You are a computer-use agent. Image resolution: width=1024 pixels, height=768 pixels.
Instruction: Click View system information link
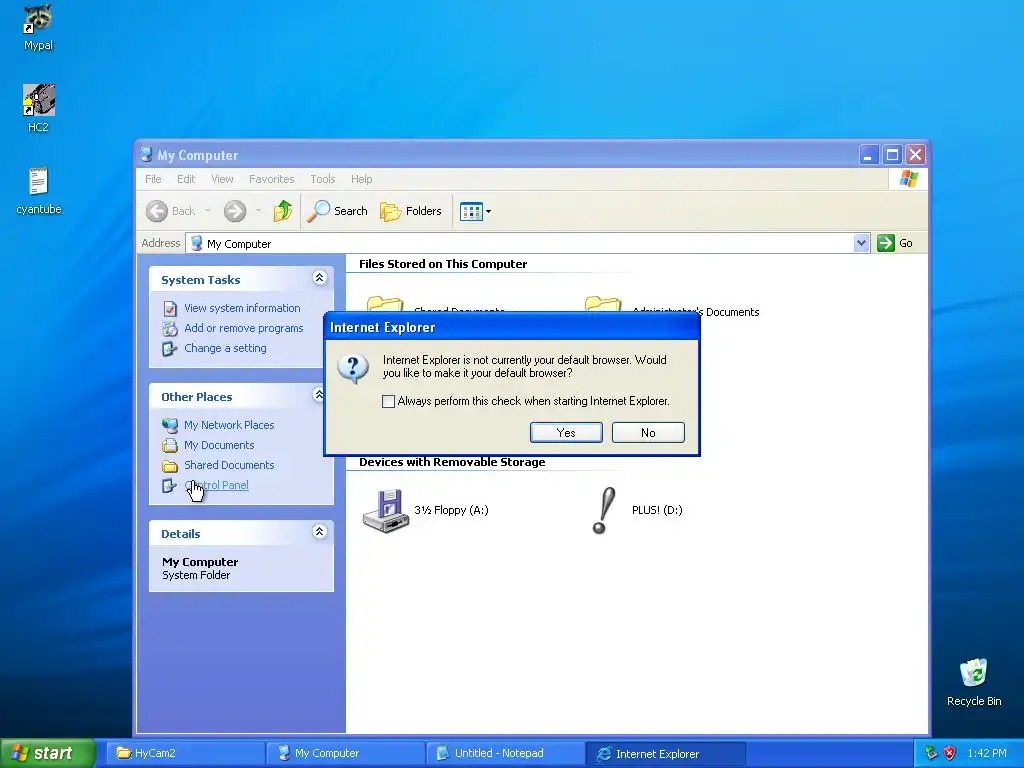[242, 308]
